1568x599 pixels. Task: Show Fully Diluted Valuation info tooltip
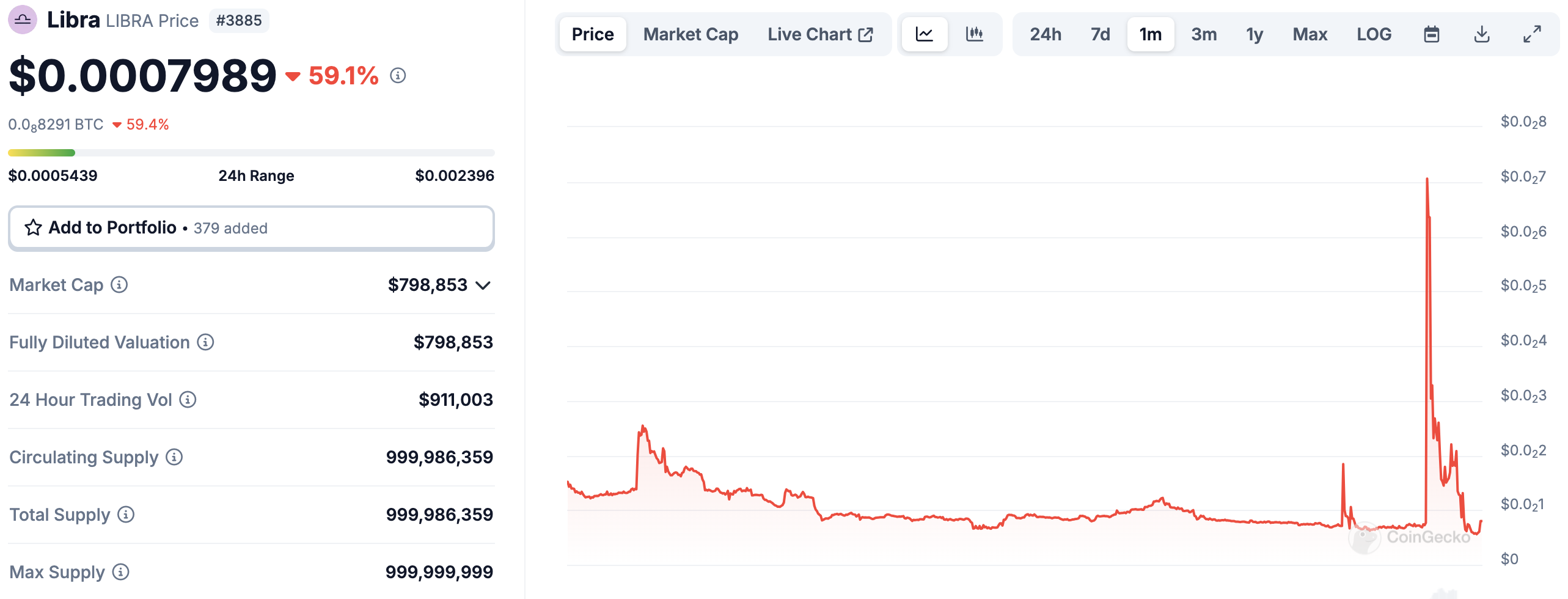[205, 342]
